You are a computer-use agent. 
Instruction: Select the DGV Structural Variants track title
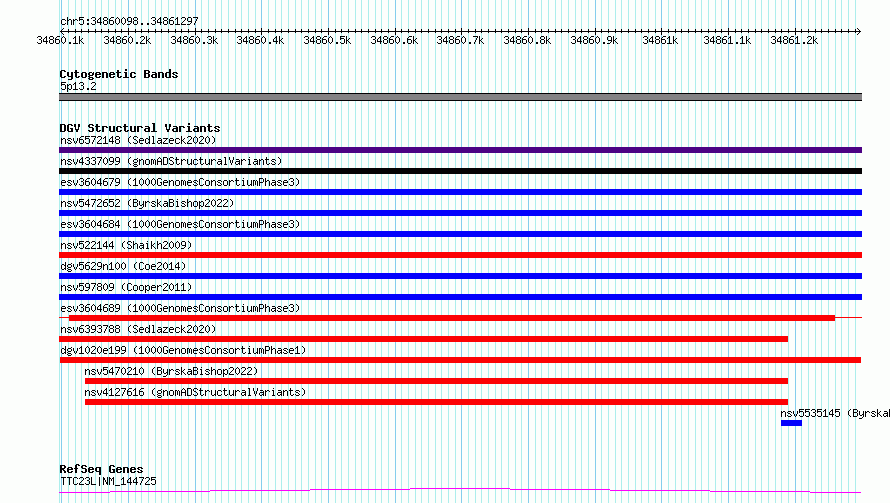pyautogui.click(x=140, y=128)
